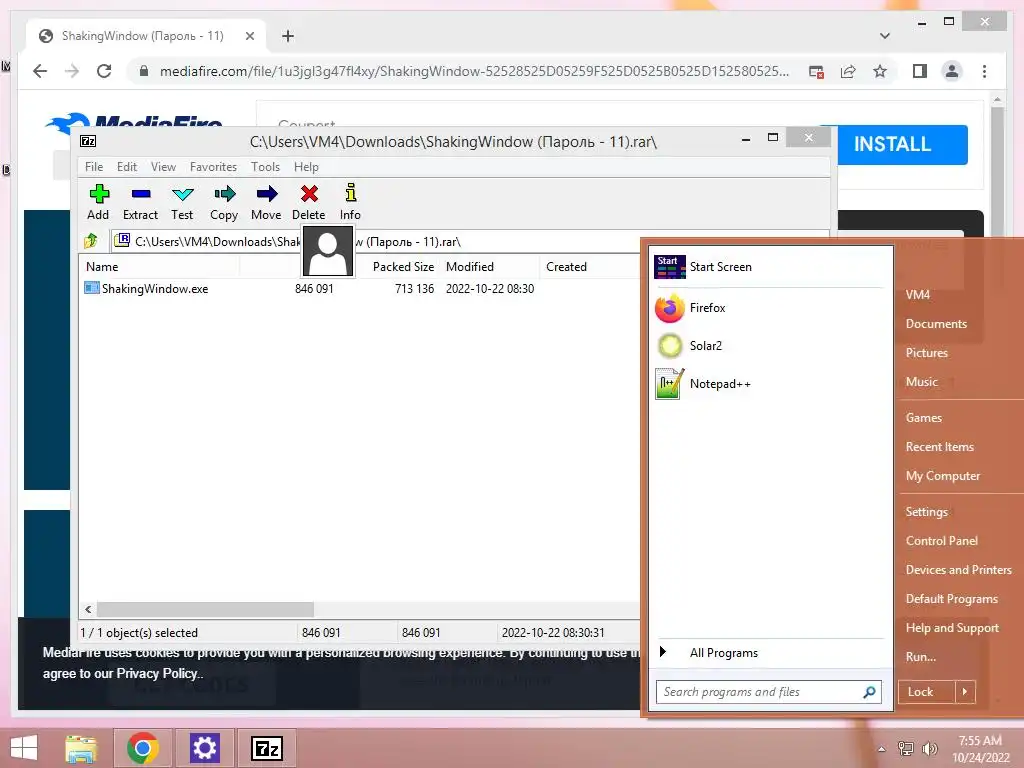Open Settings in the Start menu
This screenshot has height=768, width=1024.
tap(926, 512)
